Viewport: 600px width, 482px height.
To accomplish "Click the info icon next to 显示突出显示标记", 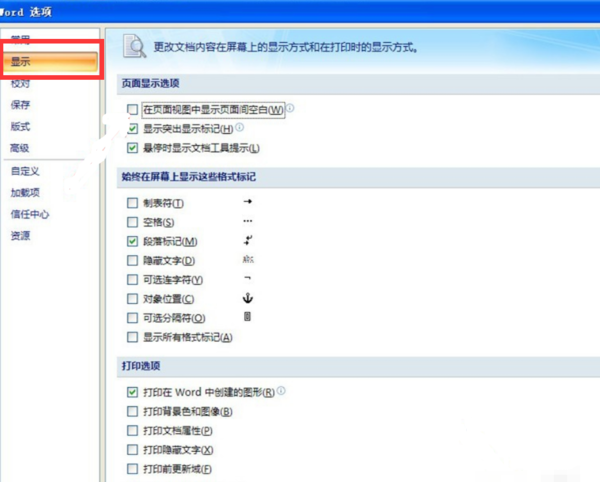I will pos(240,127).
